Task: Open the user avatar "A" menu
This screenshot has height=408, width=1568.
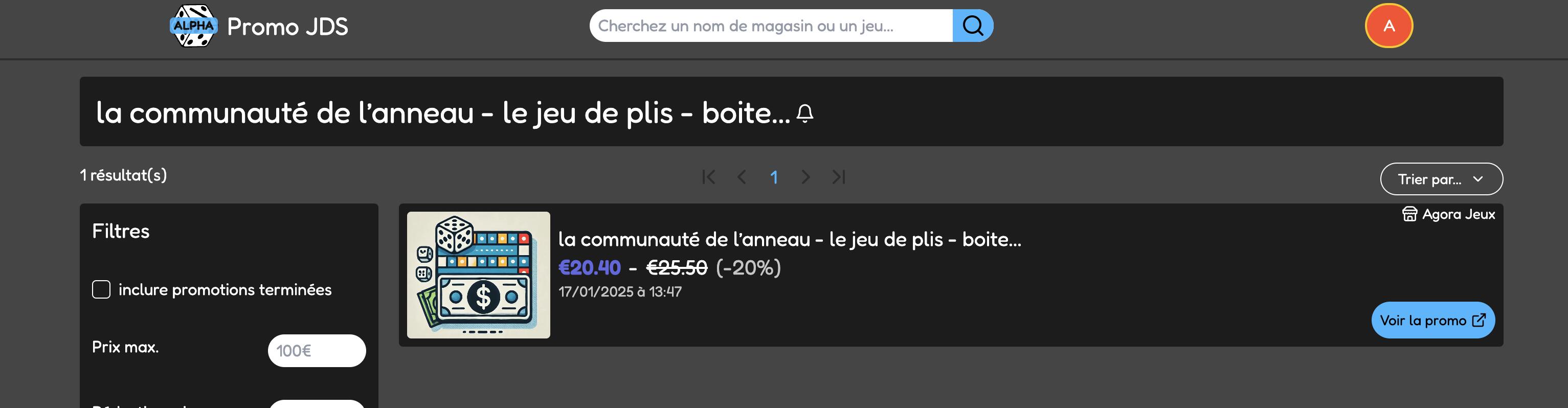Action: click(1388, 26)
